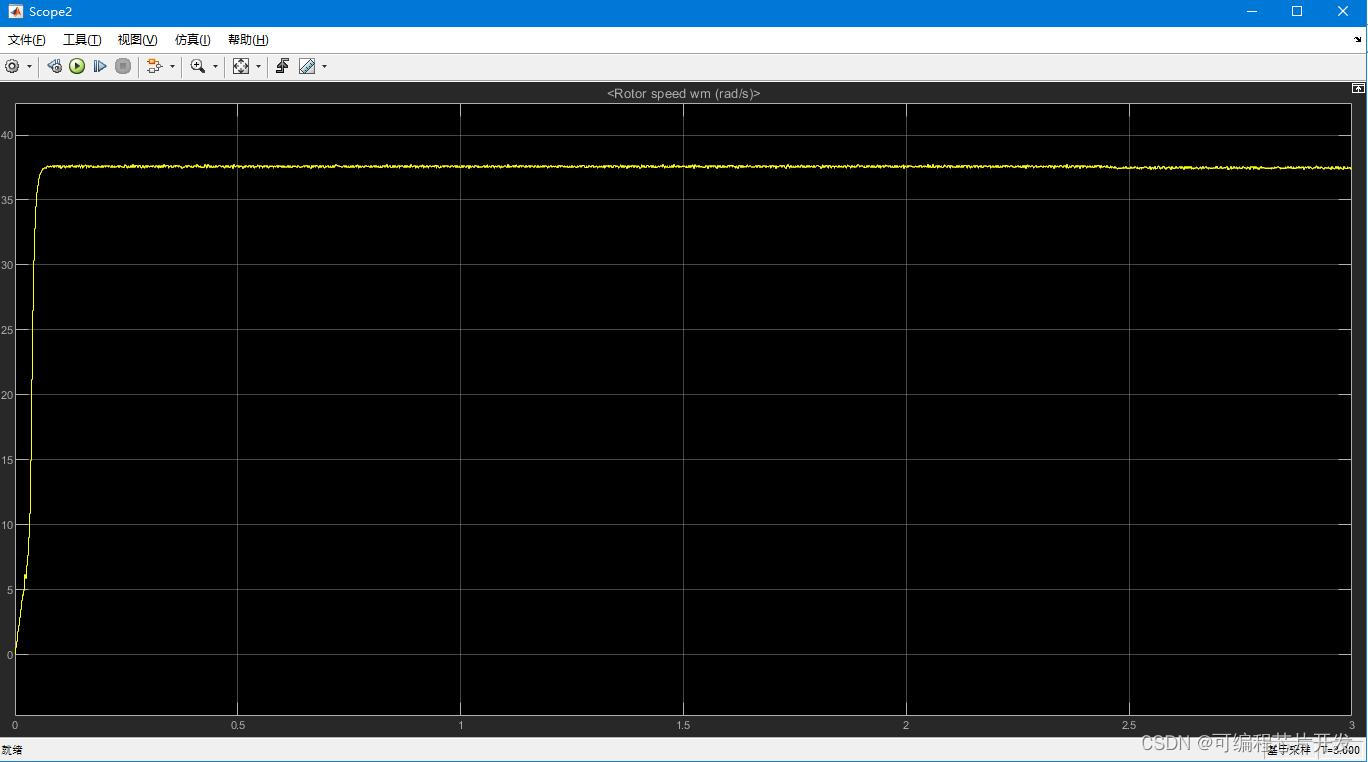Open the triggers tool icon

coord(282,66)
